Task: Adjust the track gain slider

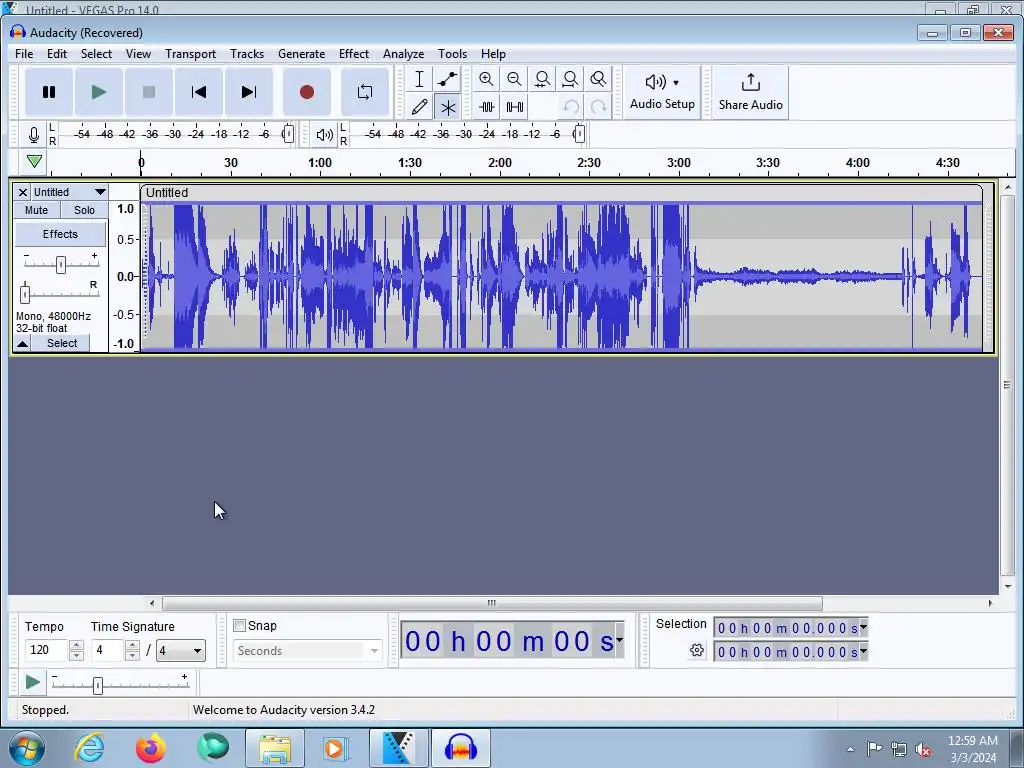Action: coord(61,264)
